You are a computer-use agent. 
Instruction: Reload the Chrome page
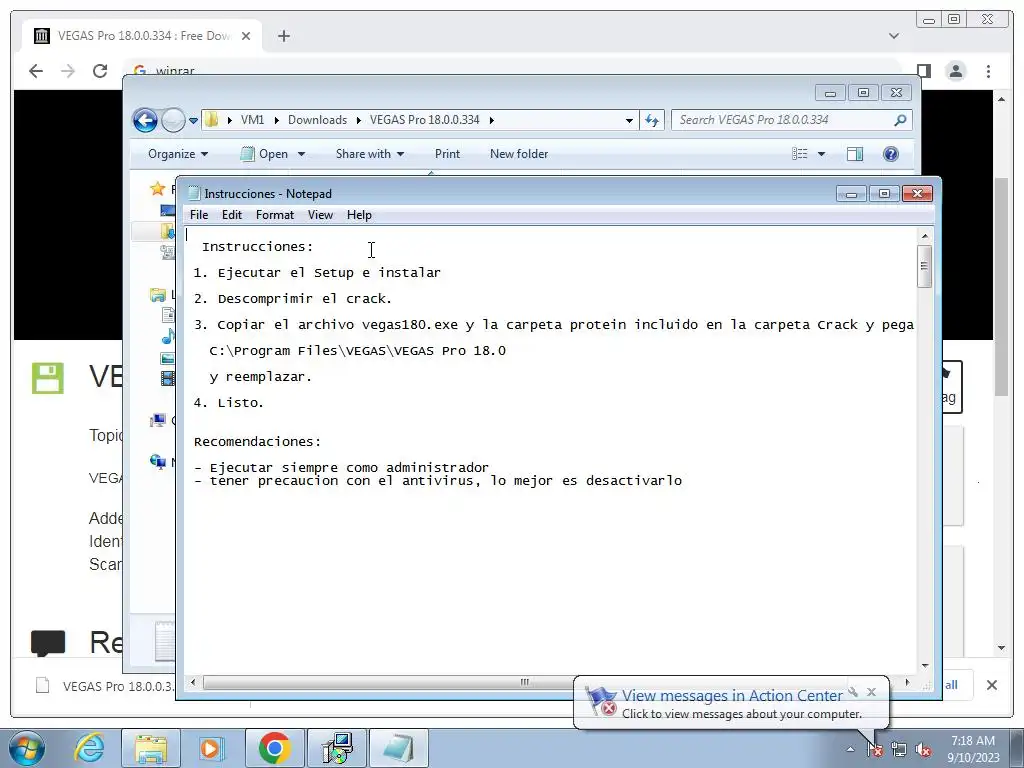click(100, 71)
